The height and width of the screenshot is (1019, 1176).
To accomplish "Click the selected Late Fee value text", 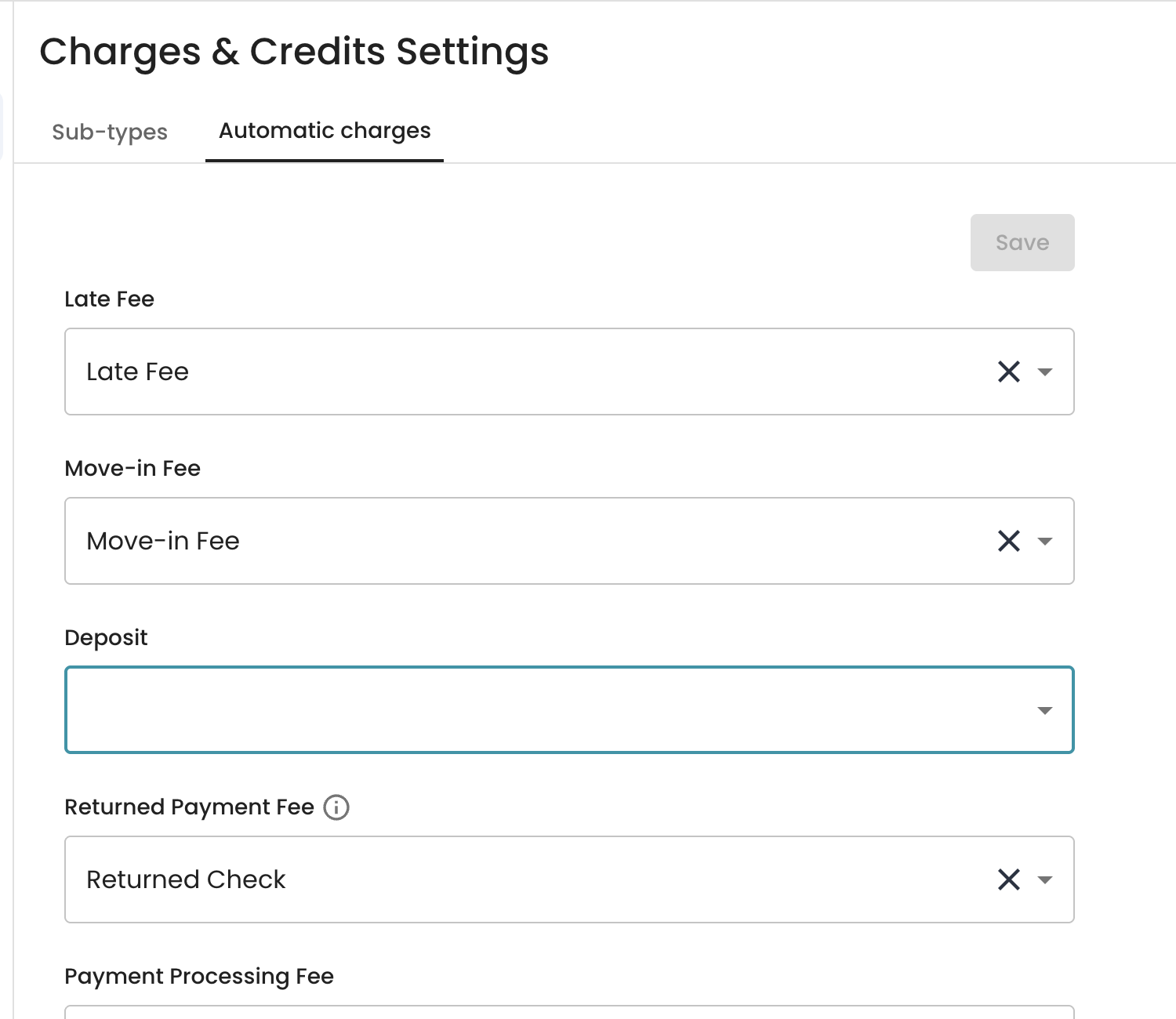I will [138, 372].
